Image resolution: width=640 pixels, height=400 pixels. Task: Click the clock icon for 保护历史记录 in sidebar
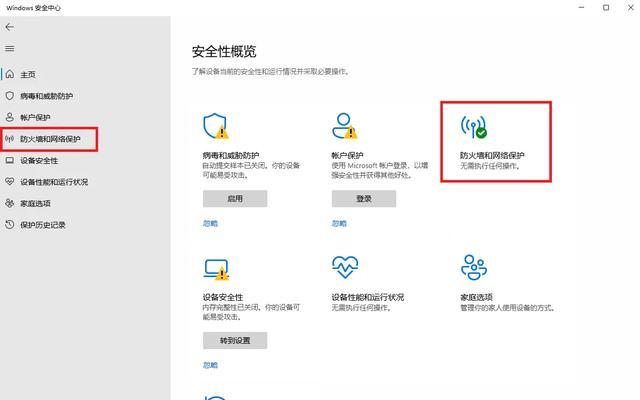[x=10, y=224]
